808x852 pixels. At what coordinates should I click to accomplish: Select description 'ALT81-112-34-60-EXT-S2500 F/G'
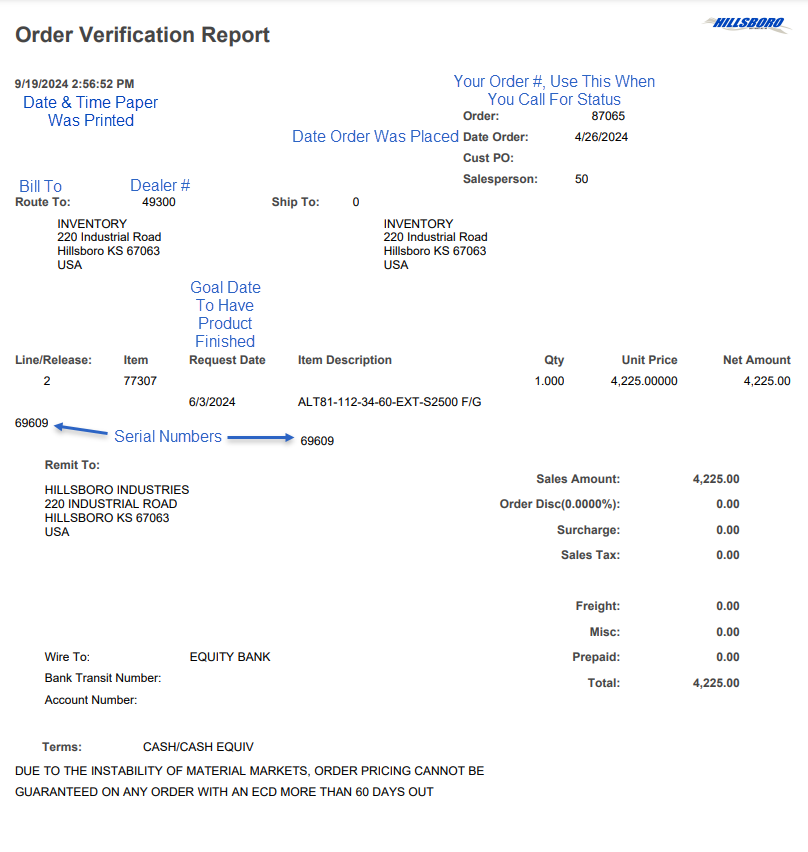point(390,402)
